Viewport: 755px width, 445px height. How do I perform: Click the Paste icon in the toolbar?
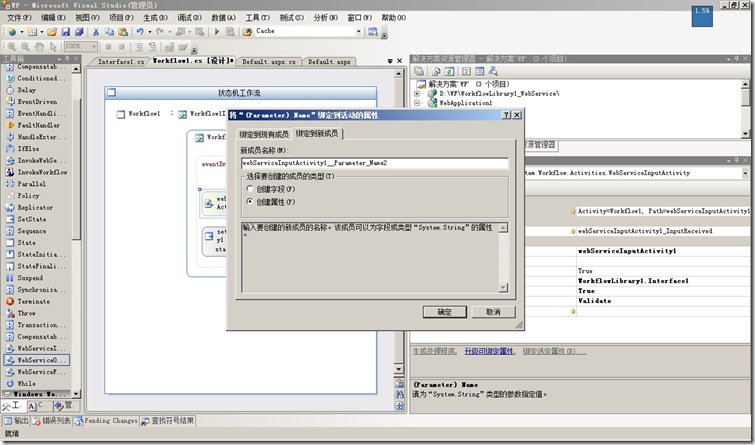pyautogui.click(x=123, y=32)
